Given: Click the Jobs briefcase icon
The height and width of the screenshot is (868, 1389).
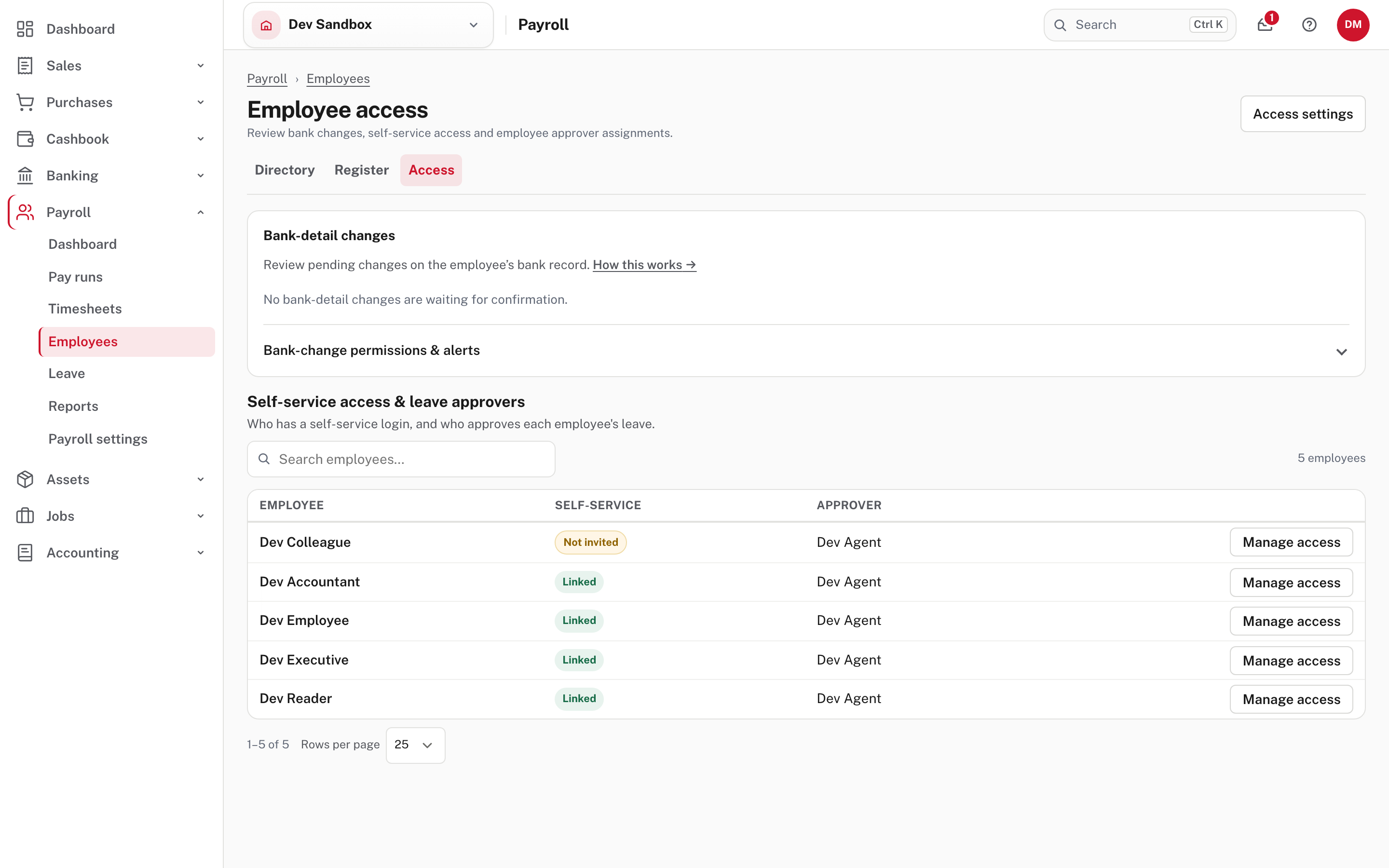Looking at the screenshot, I should coord(25,516).
